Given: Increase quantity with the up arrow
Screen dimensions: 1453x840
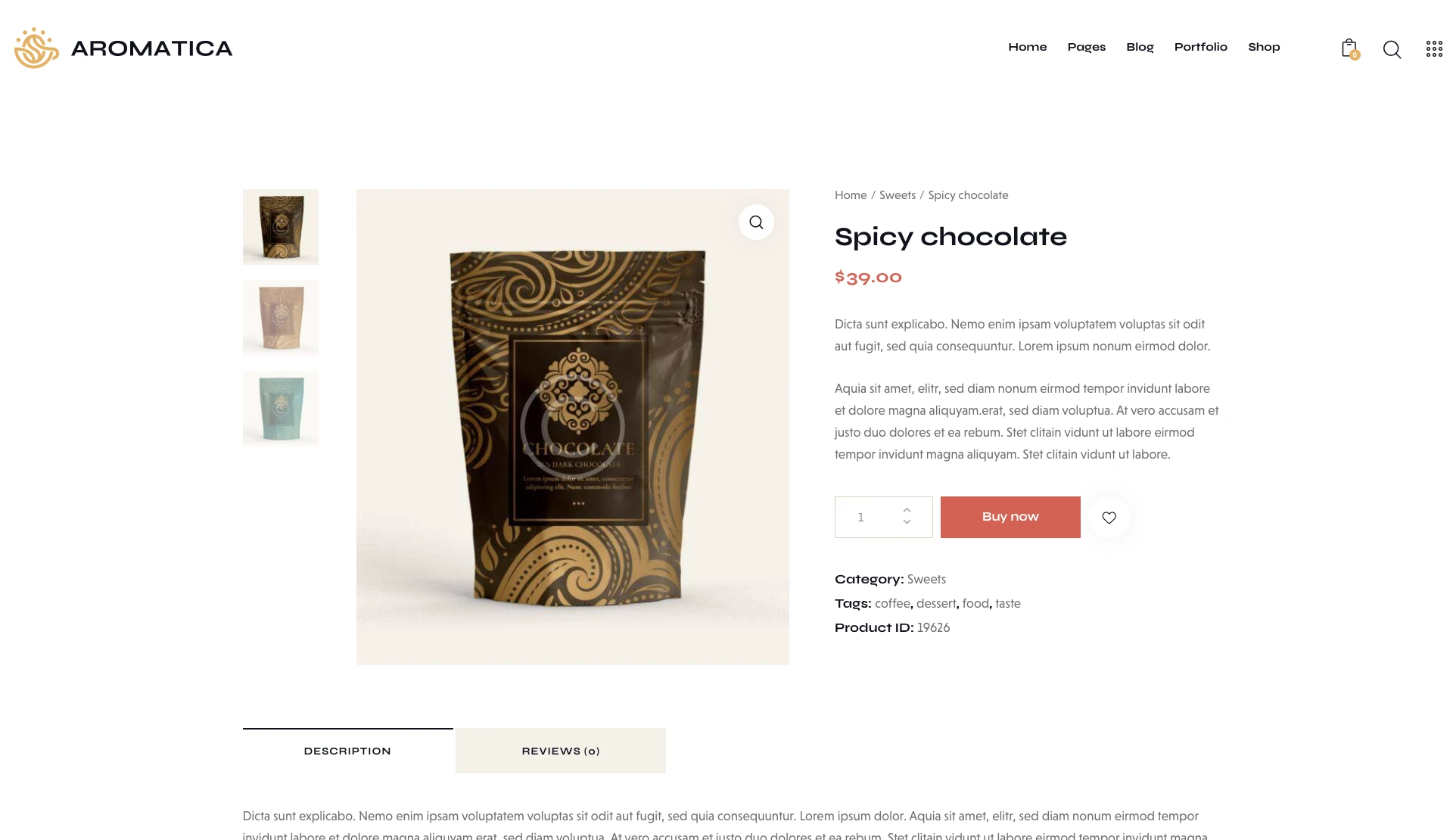Looking at the screenshot, I should coord(907,510).
